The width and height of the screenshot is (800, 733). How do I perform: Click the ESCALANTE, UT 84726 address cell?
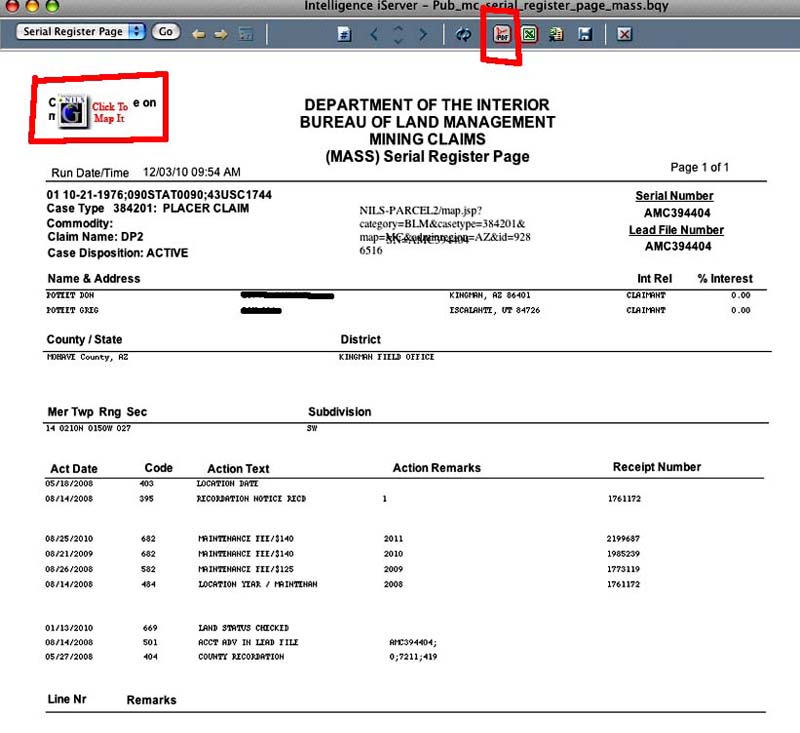pyautogui.click(x=494, y=310)
